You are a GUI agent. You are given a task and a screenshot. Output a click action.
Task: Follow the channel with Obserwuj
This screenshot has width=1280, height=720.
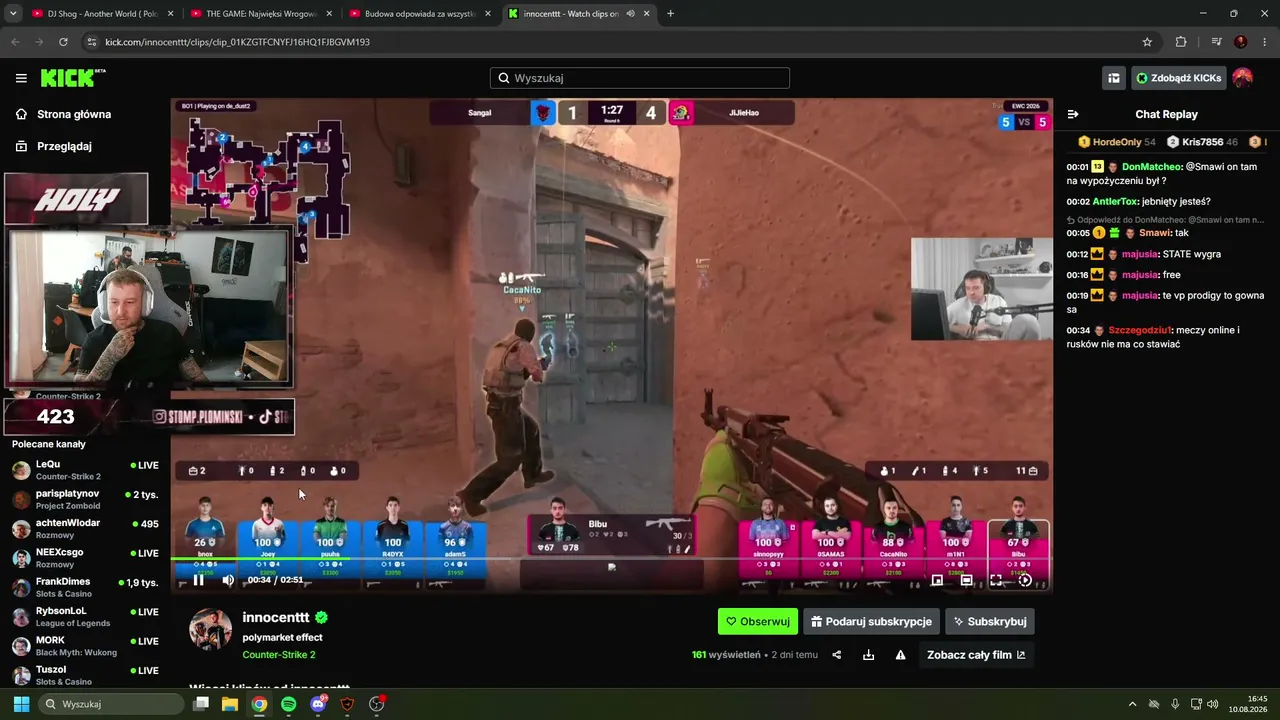(x=758, y=621)
